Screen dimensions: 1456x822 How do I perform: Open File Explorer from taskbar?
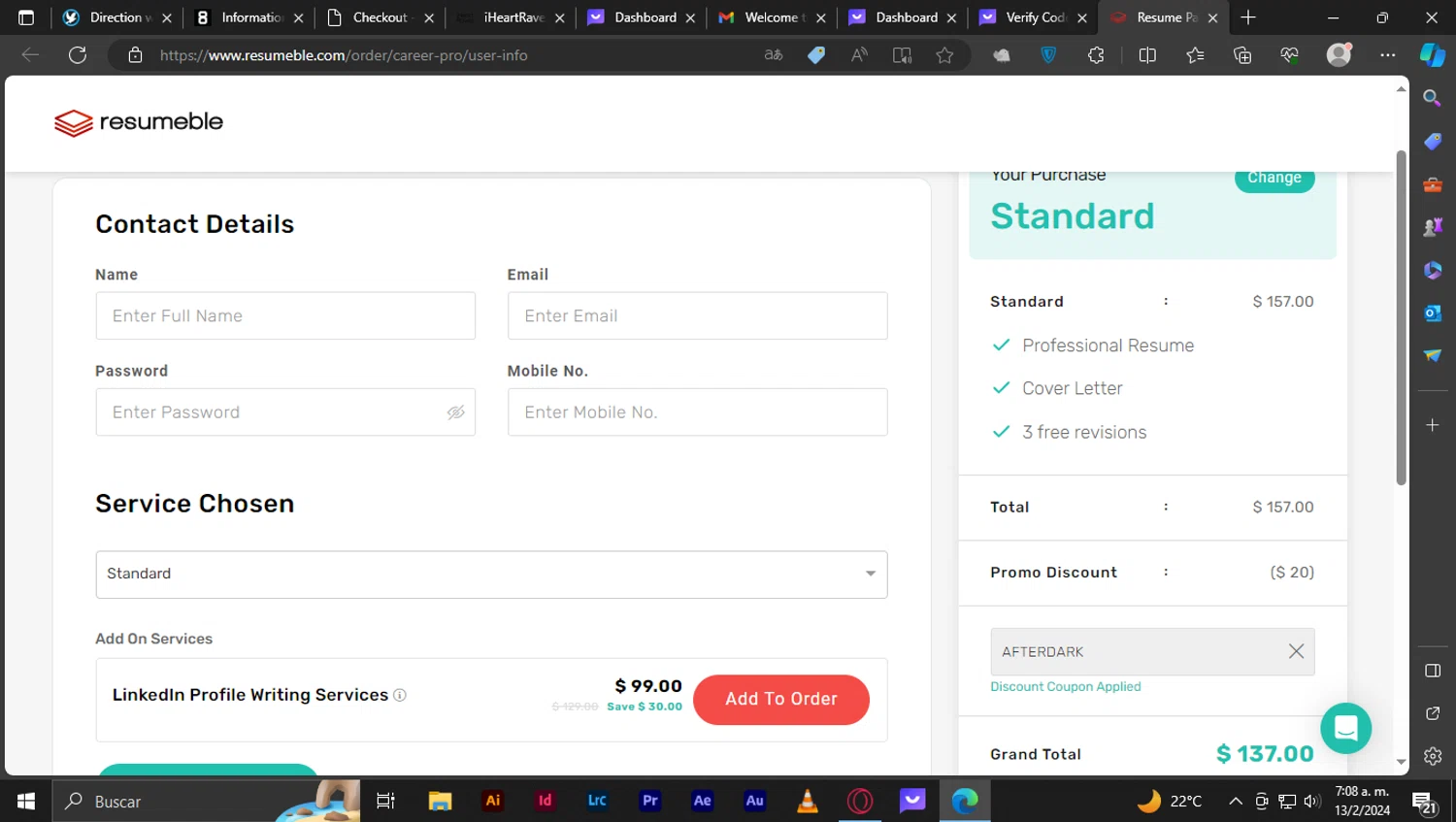point(440,801)
